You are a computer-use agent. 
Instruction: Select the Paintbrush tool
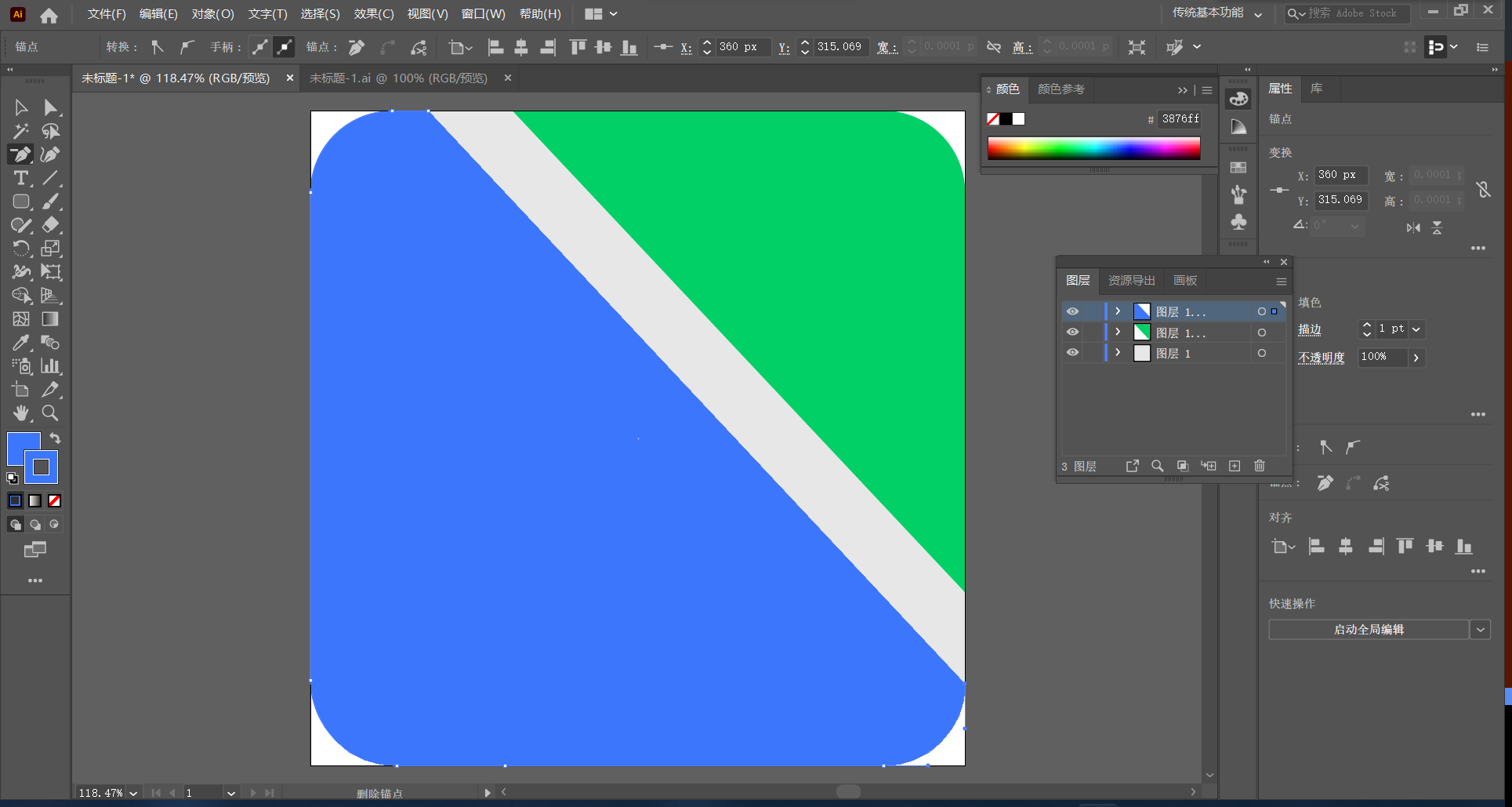51,202
